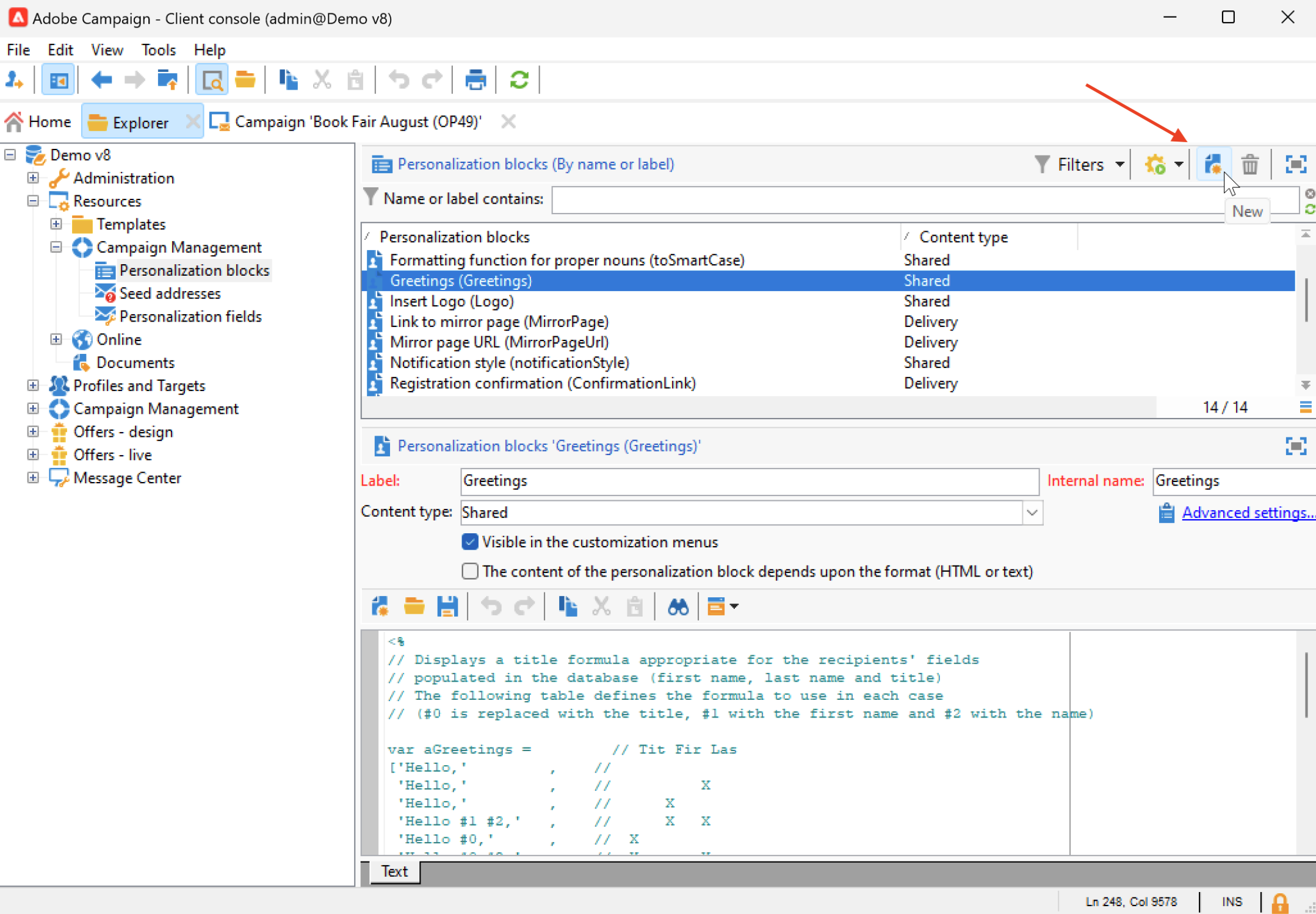
Task: Click the print toolbar icon
Action: (x=475, y=80)
